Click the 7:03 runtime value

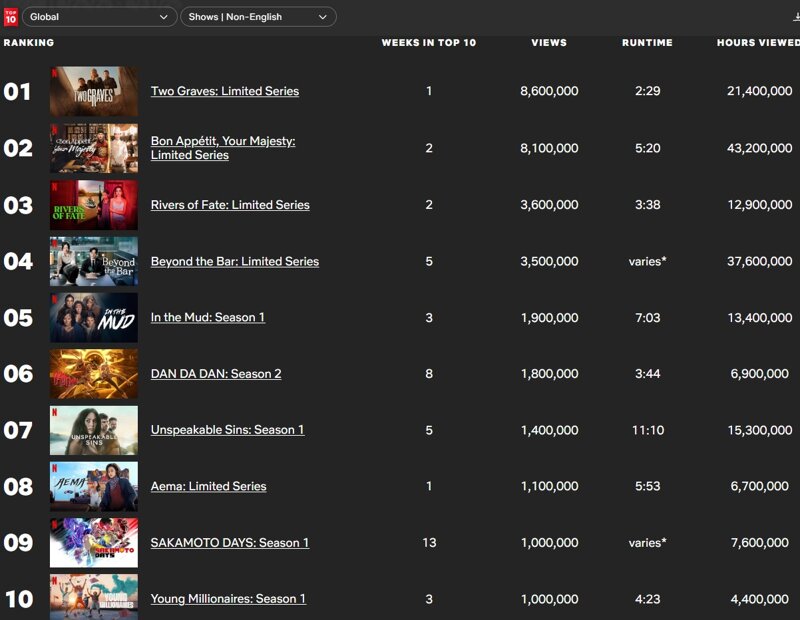(647, 317)
